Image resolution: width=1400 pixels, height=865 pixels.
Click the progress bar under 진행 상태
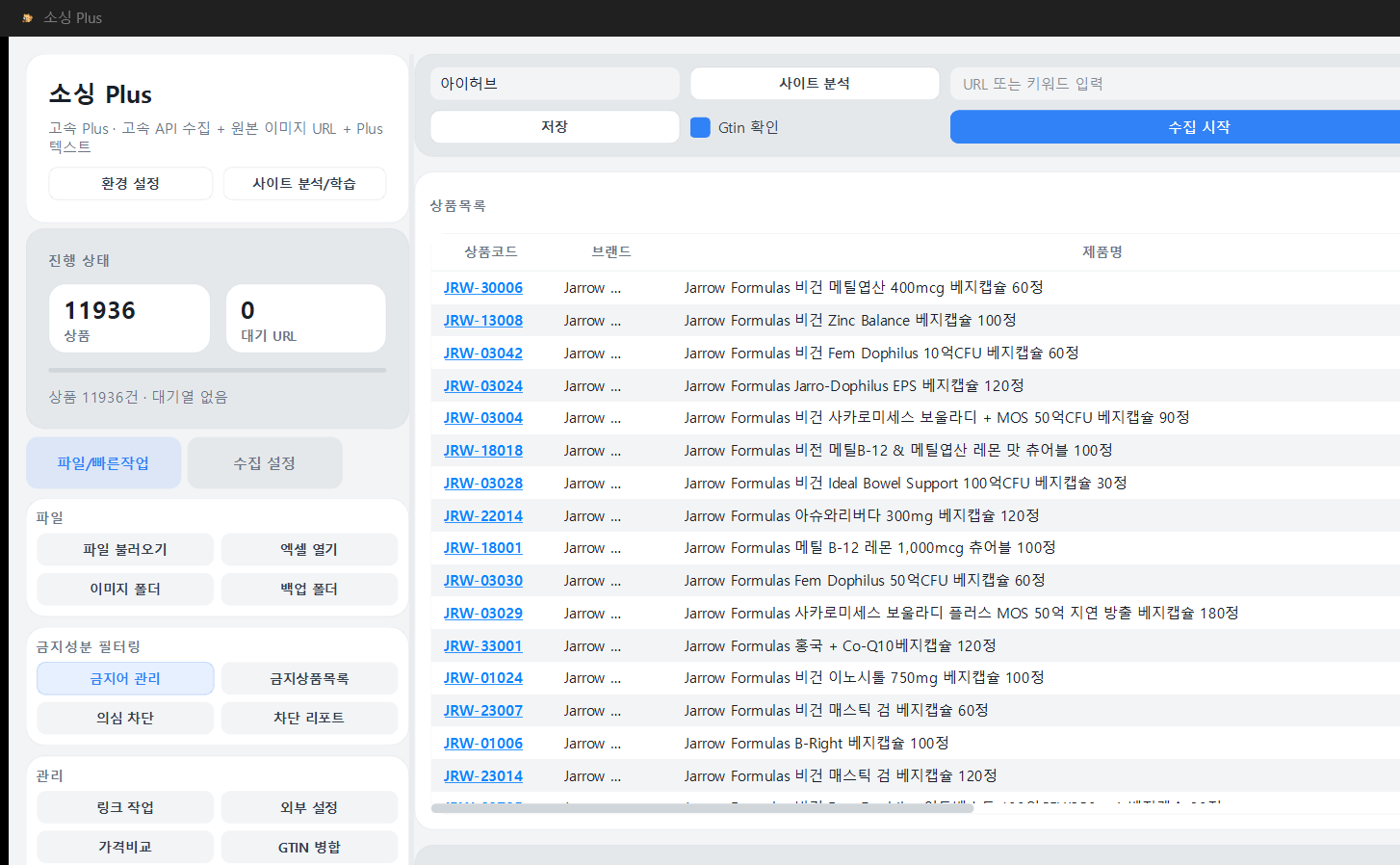[x=218, y=370]
